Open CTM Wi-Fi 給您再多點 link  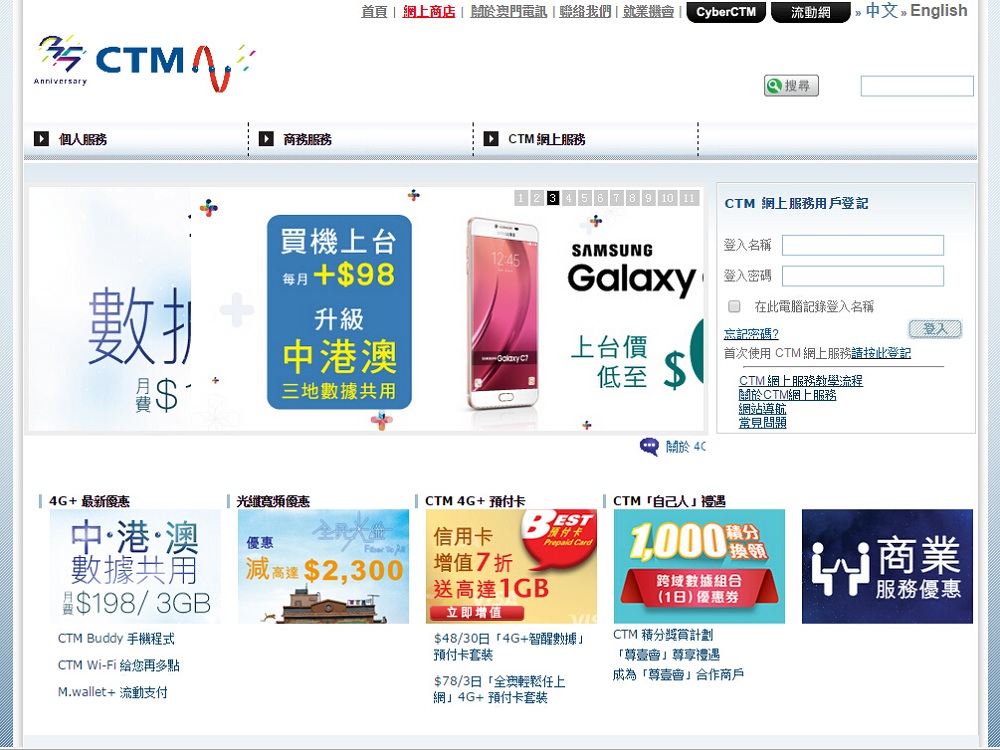point(119,665)
